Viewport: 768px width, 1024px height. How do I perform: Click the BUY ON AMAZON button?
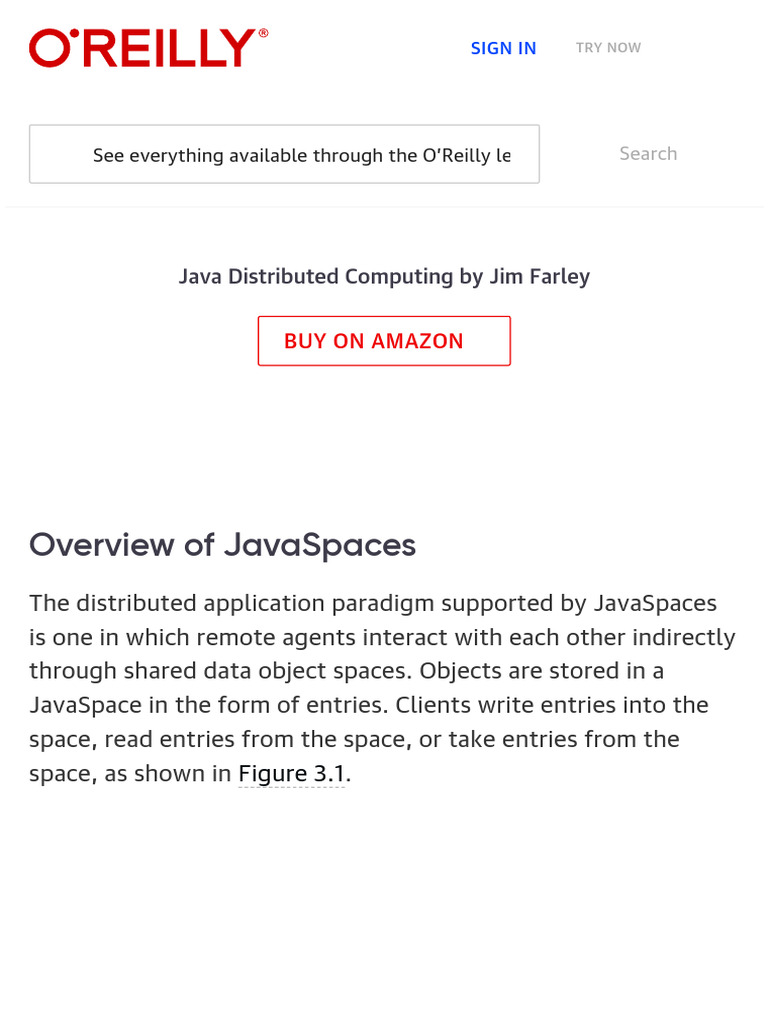[384, 341]
